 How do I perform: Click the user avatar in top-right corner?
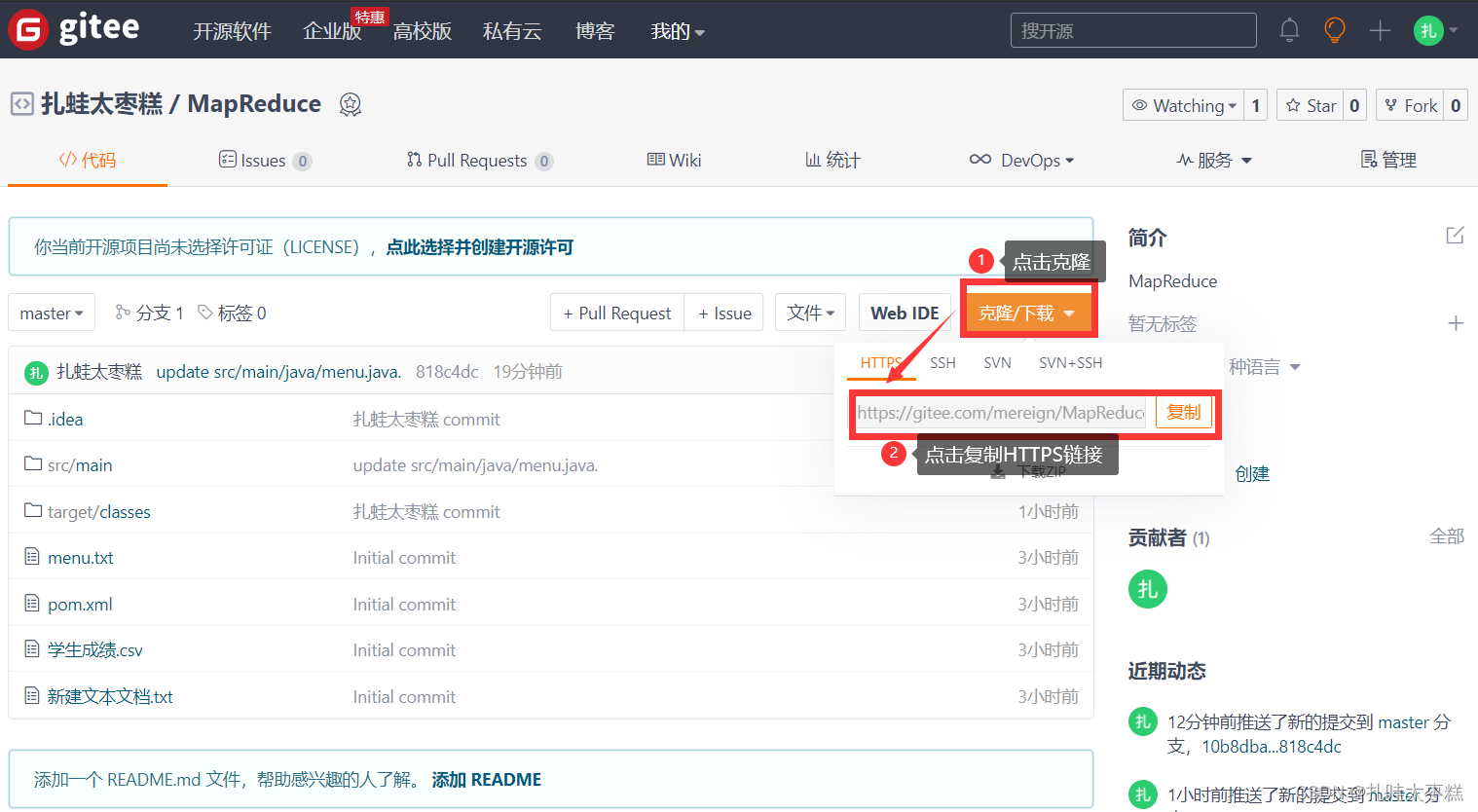point(1427,30)
